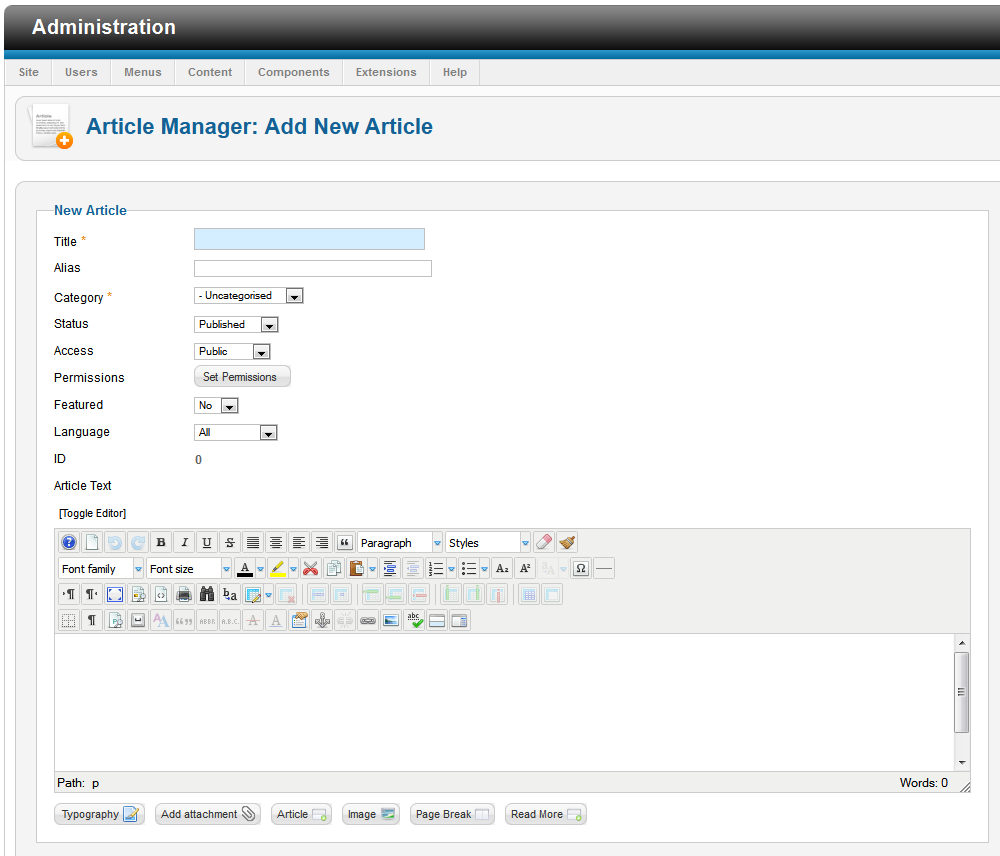Image resolution: width=1000 pixels, height=856 pixels.
Task: Toggle bold formatting
Action: [161, 543]
